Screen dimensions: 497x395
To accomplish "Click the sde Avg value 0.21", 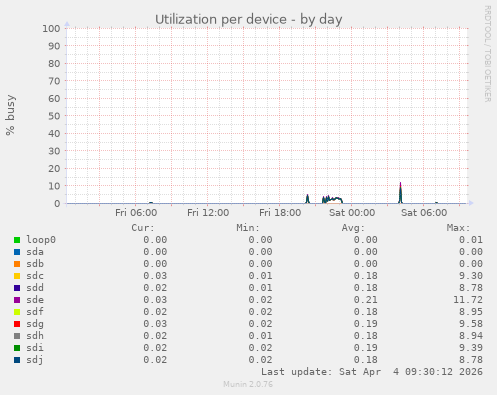I will pyautogui.click(x=366, y=300).
